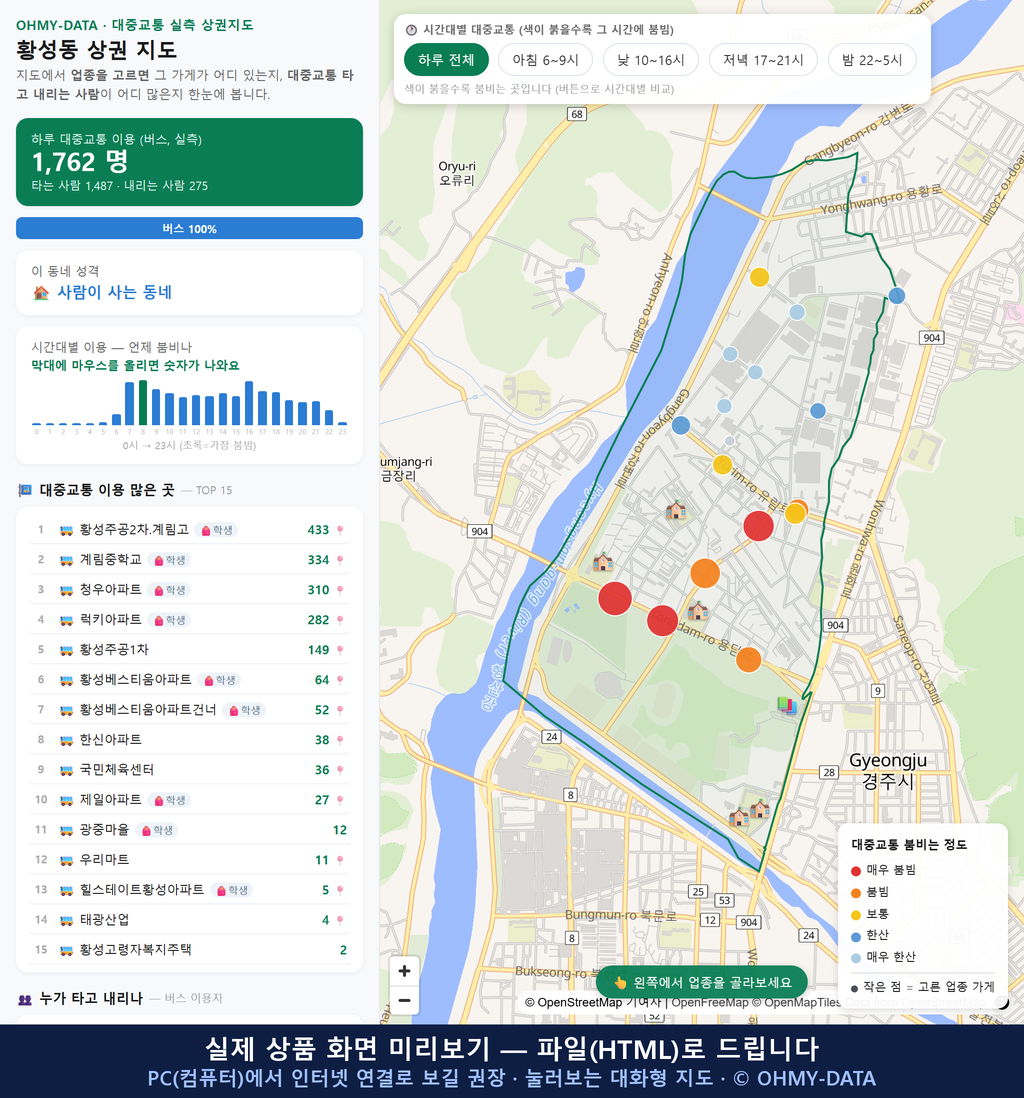
Task: Click the Gyeongju 경주시 city label on map
Action: tap(887, 771)
